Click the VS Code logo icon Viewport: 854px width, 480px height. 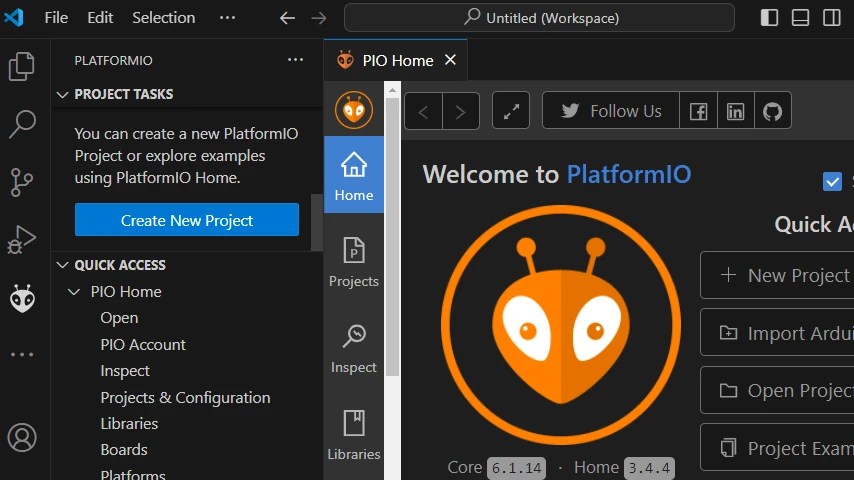pyautogui.click(x=14, y=17)
